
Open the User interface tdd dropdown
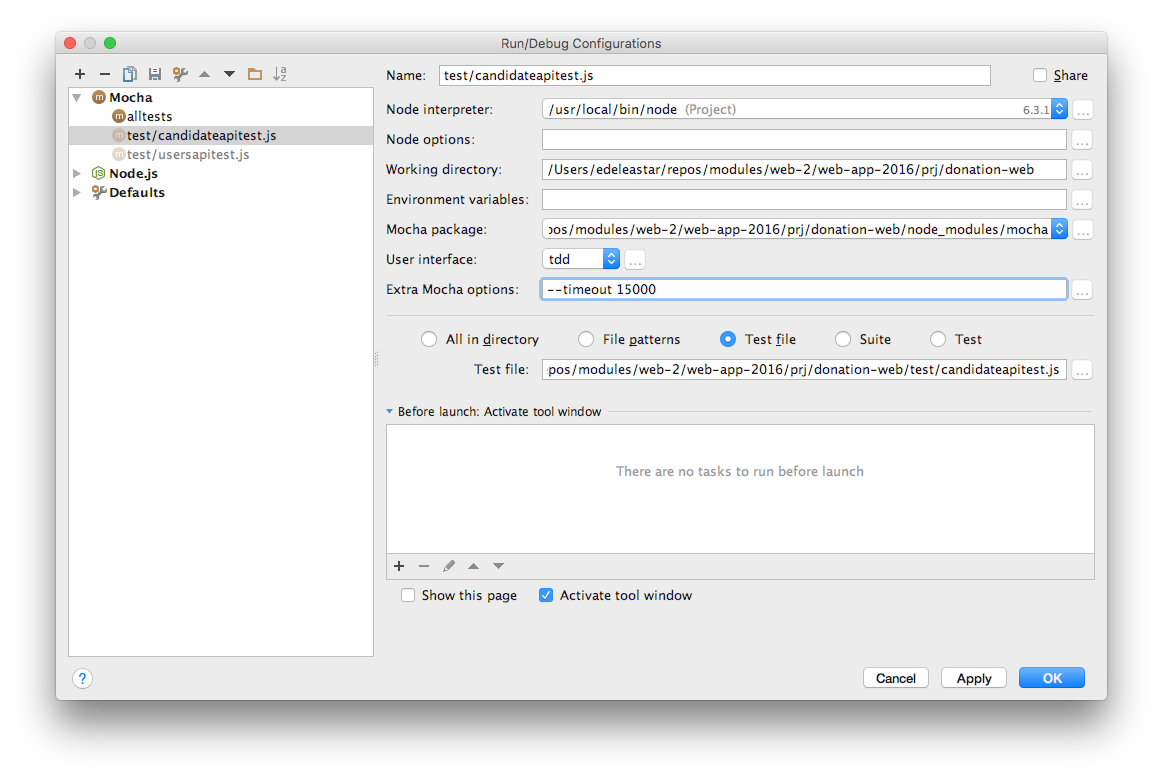point(611,259)
